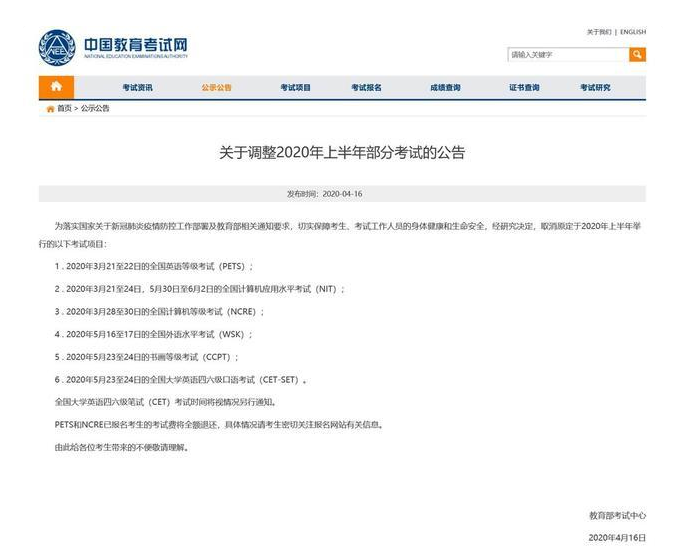Open the 考试报名 menu item
The width and height of the screenshot is (677, 551).
point(367,88)
